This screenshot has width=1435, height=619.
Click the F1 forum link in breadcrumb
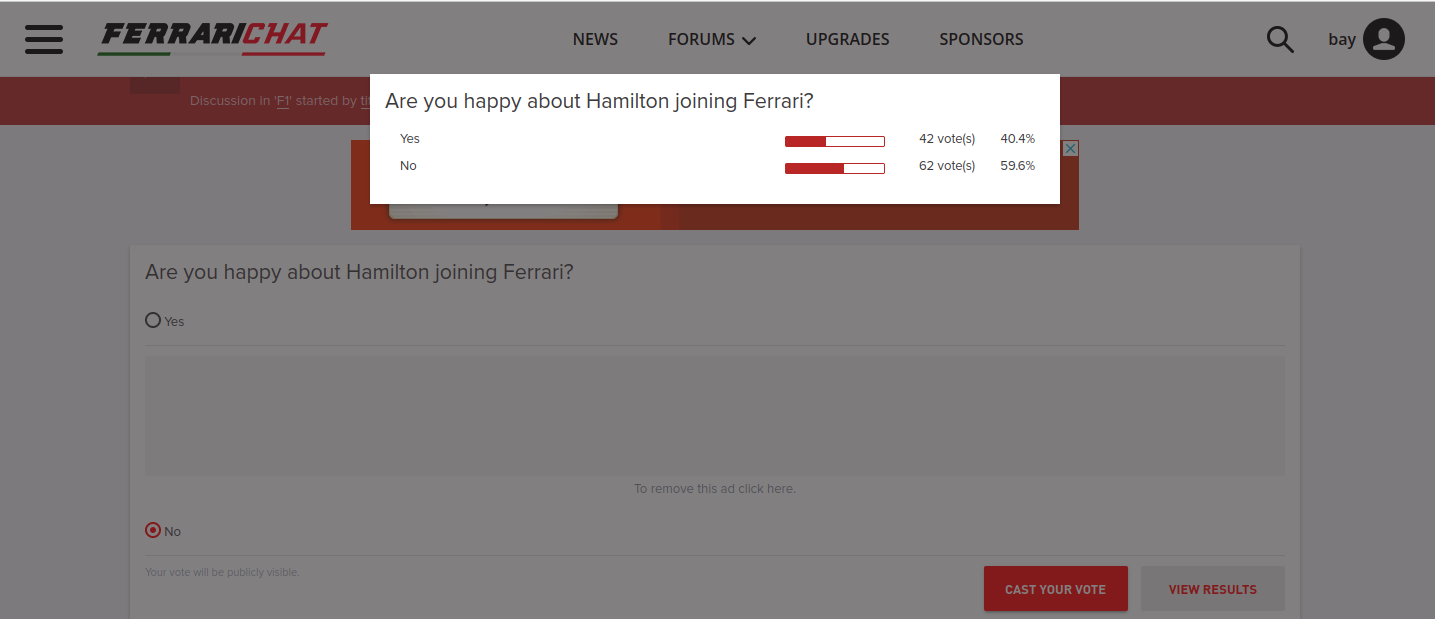pos(281,101)
